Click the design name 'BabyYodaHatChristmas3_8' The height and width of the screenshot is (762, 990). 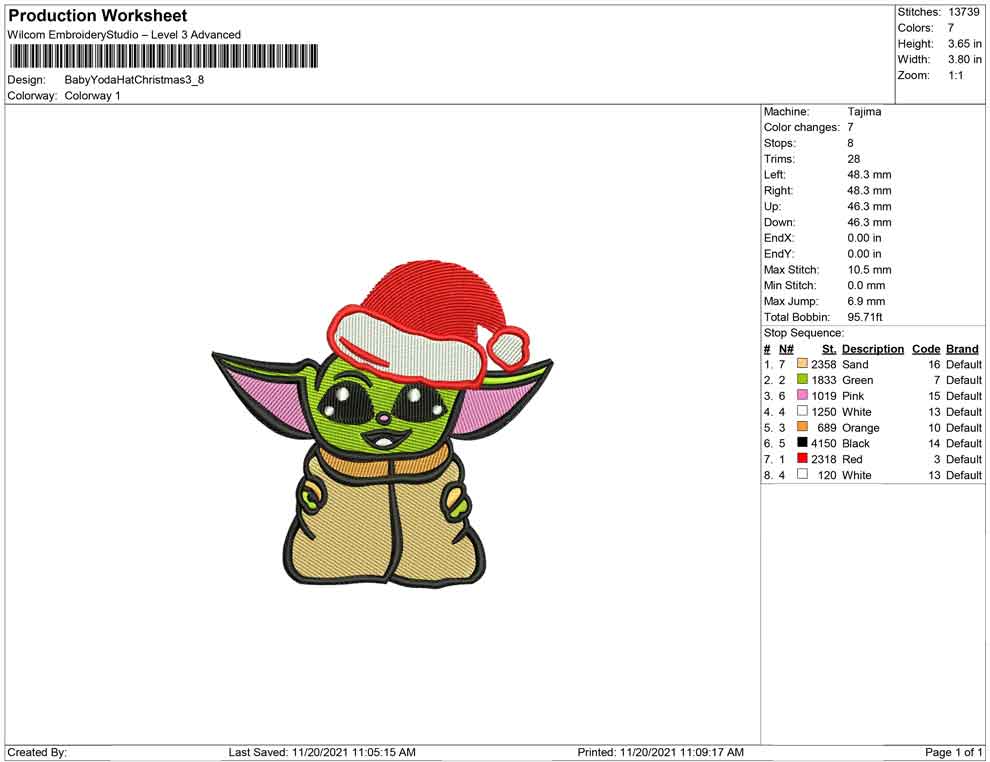[134, 80]
